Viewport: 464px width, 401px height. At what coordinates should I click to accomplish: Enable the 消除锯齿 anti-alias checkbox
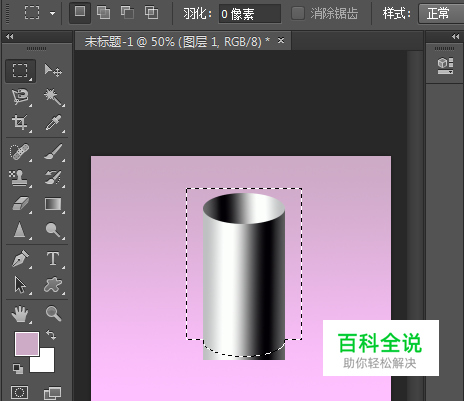coord(297,14)
